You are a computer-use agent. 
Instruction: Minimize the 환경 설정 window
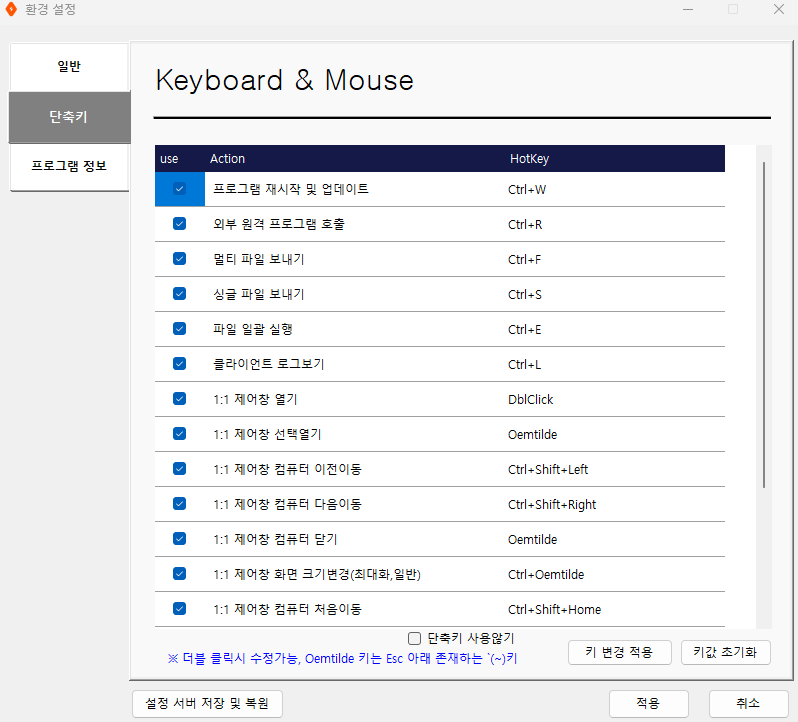[x=688, y=9]
